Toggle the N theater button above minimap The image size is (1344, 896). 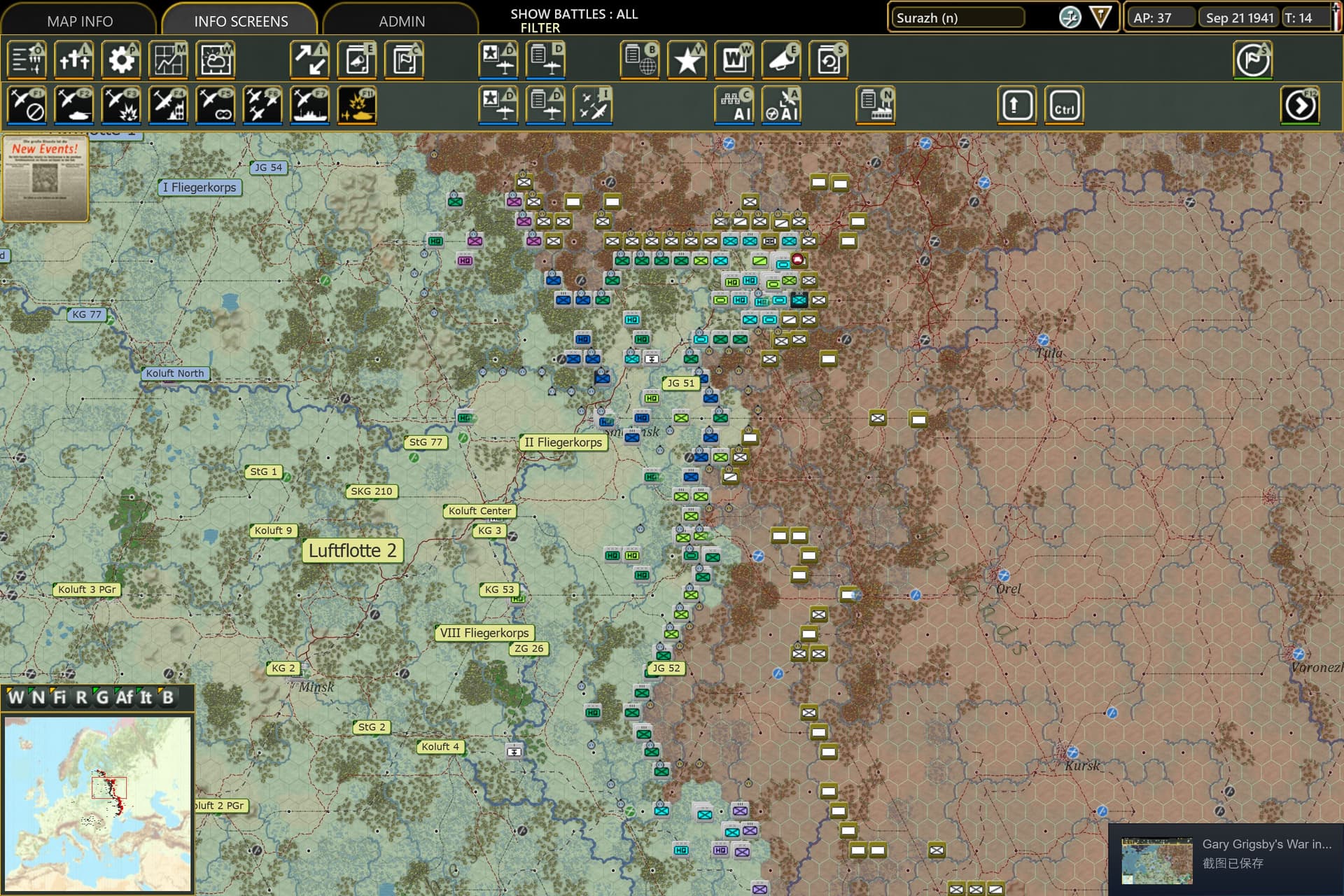38,697
